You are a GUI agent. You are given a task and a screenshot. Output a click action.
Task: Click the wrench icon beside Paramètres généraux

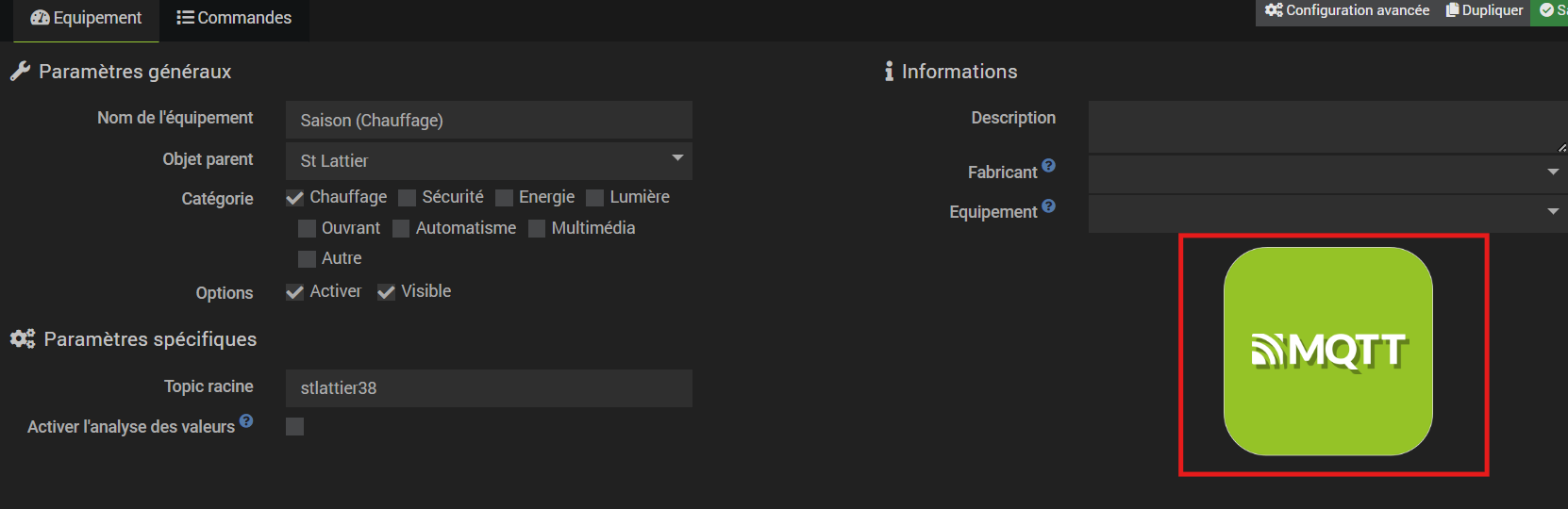[21, 72]
